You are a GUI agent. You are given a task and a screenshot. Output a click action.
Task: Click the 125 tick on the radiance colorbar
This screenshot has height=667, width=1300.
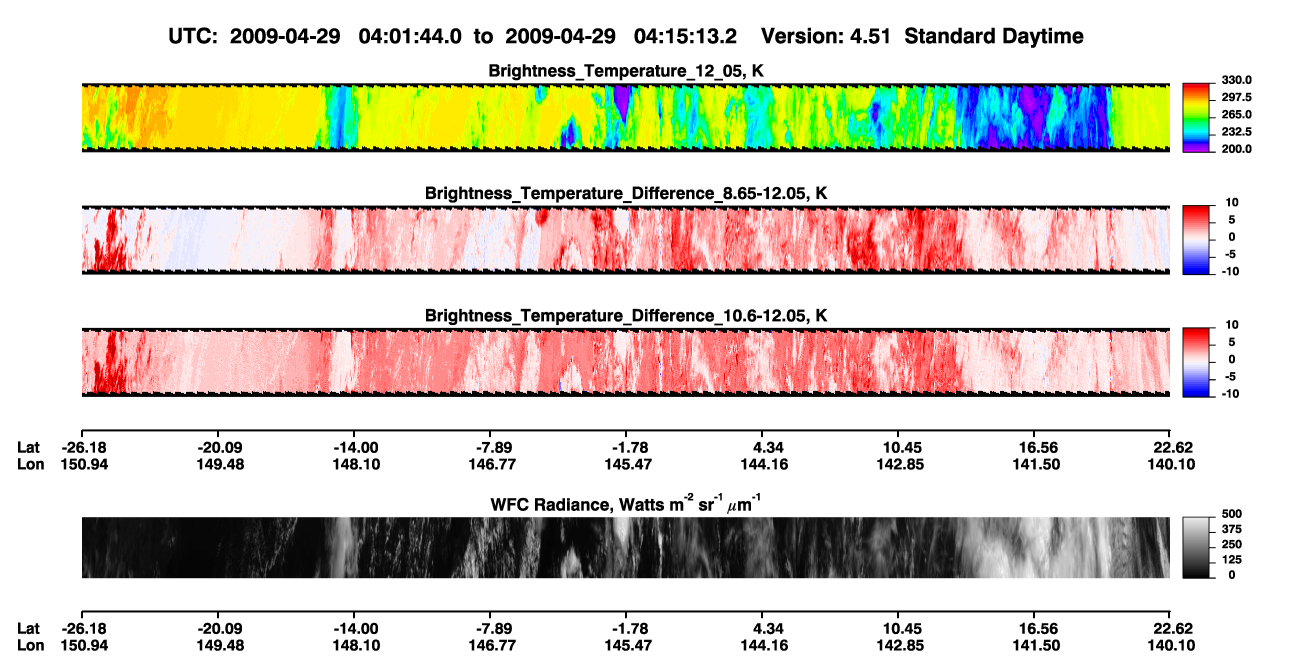point(1232,560)
